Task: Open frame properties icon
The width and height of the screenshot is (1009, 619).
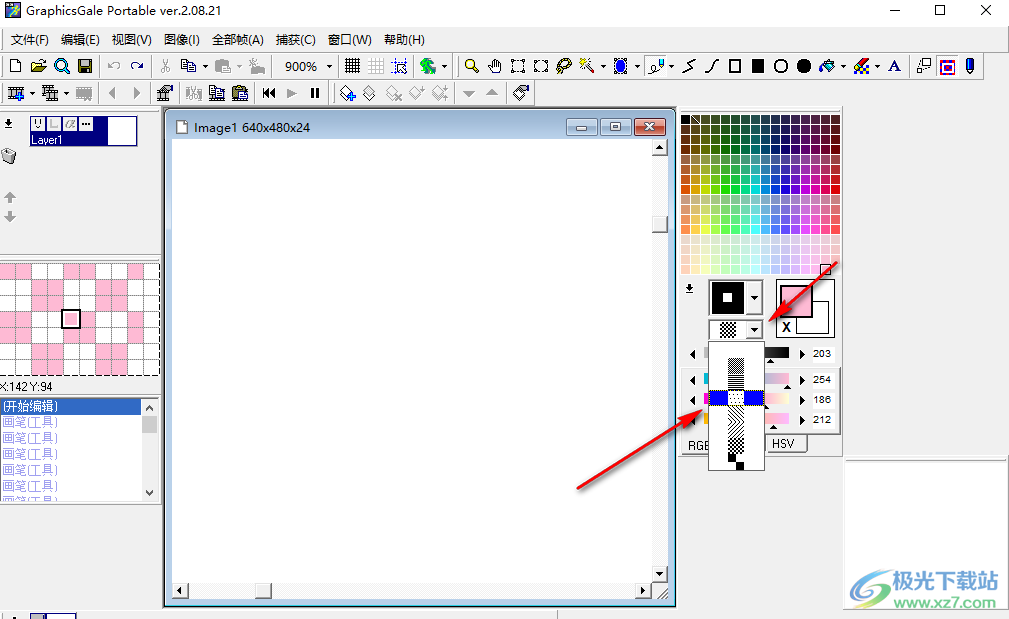Action: pyautogui.click(x=164, y=93)
